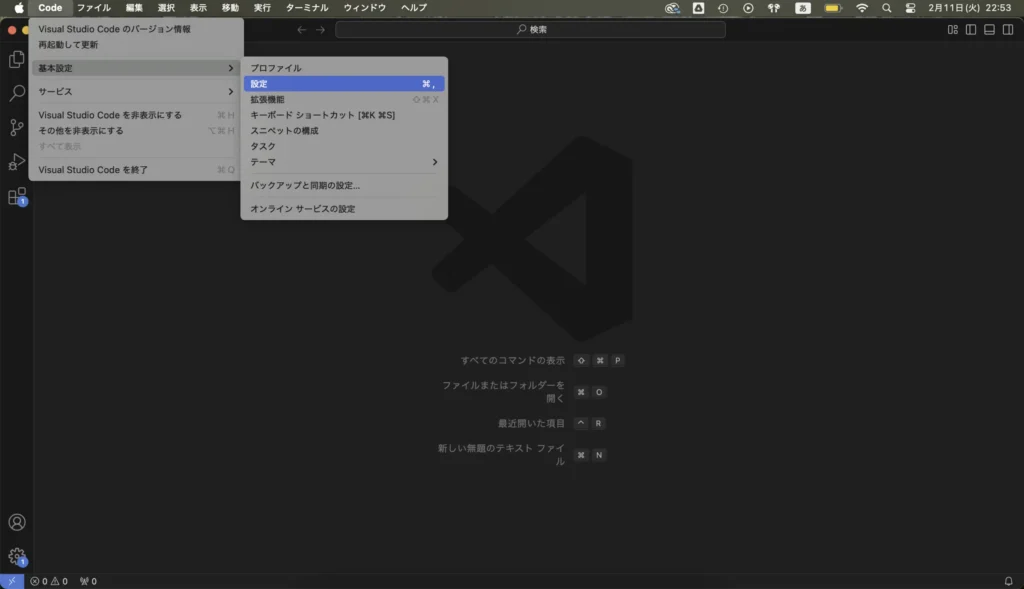
Task: Click the 検索 search box at the top
Action: pyautogui.click(x=531, y=30)
